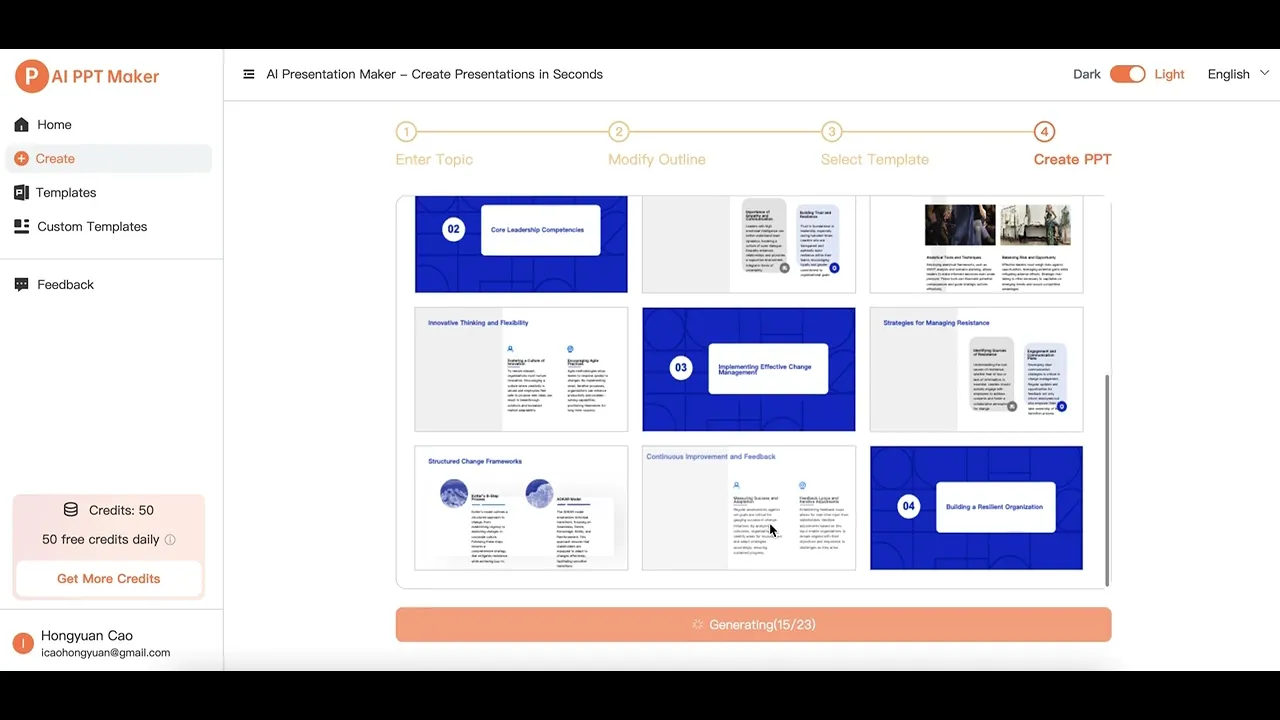This screenshot has width=1280, height=720.
Task: Open Templates via its sidebar icon
Action: click(22, 192)
